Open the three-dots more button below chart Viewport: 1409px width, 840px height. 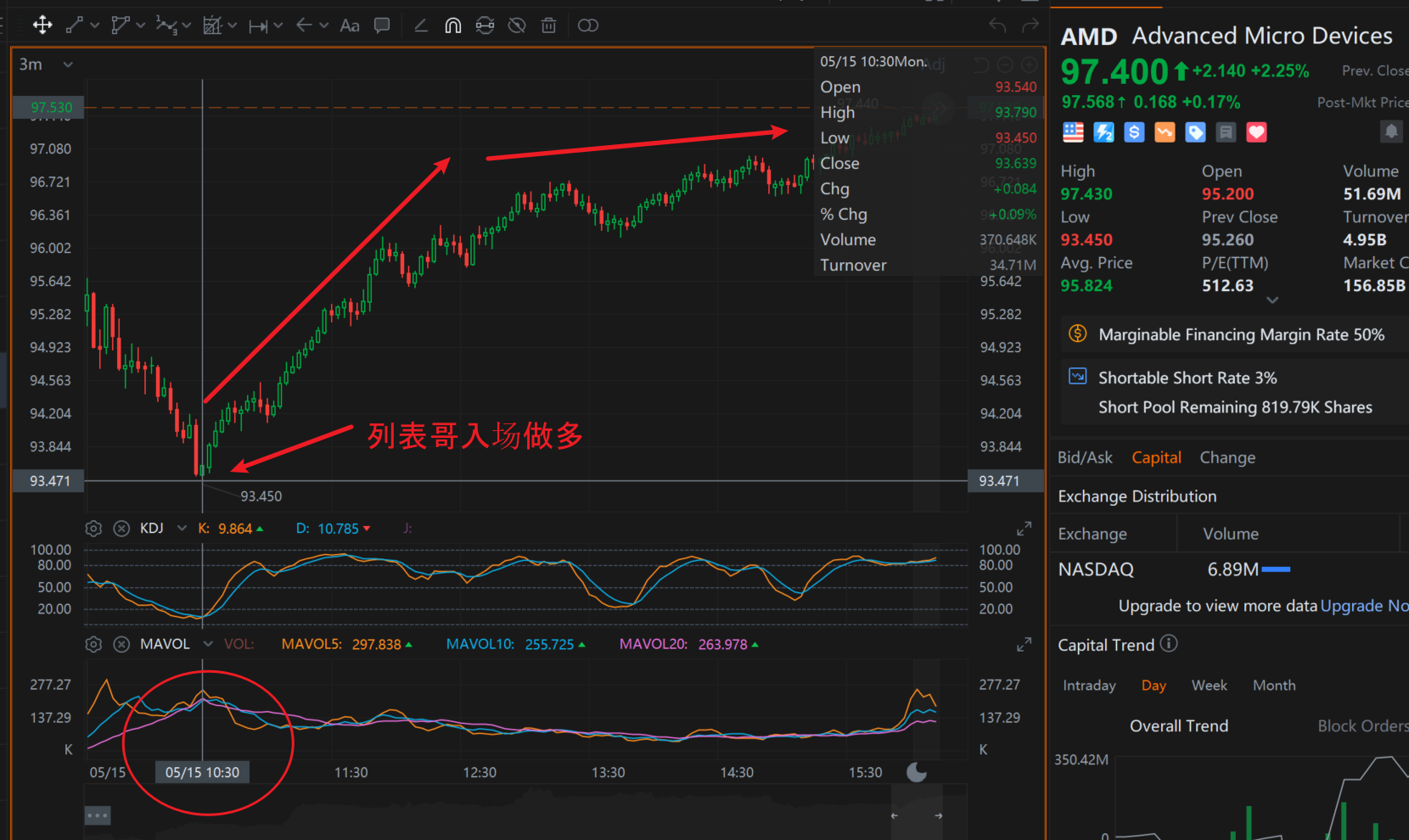[98, 816]
